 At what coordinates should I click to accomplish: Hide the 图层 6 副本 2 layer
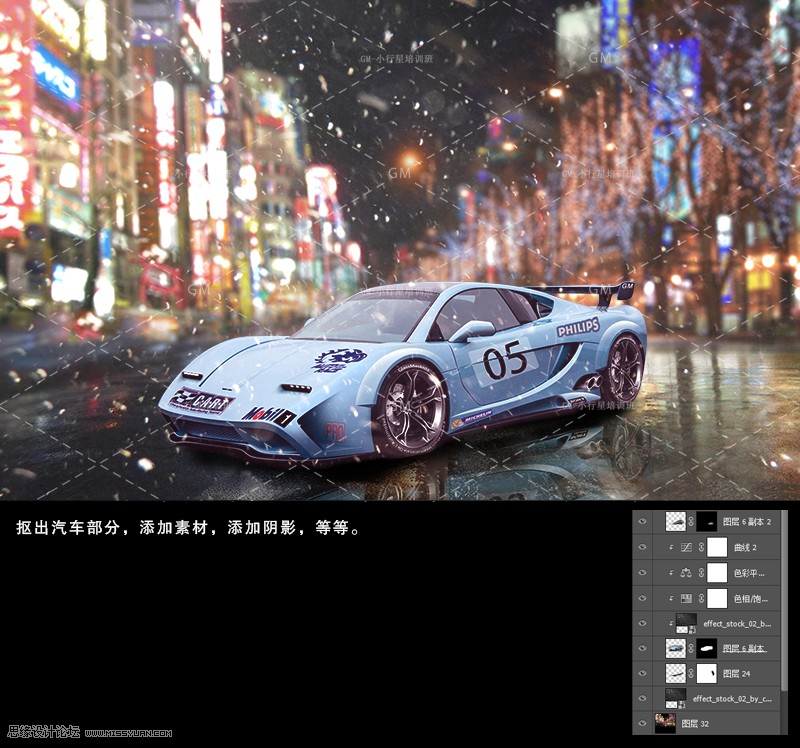click(x=642, y=521)
